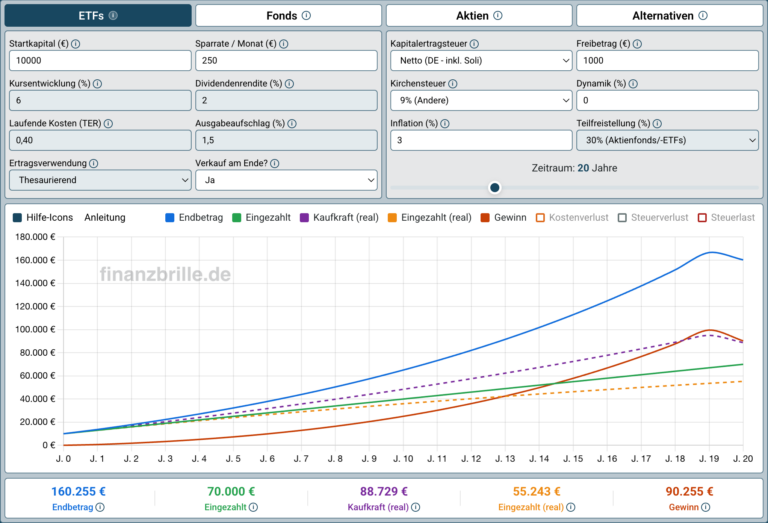Focus the Inflation input field
Screen dimensions: 768x523
(481, 141)
